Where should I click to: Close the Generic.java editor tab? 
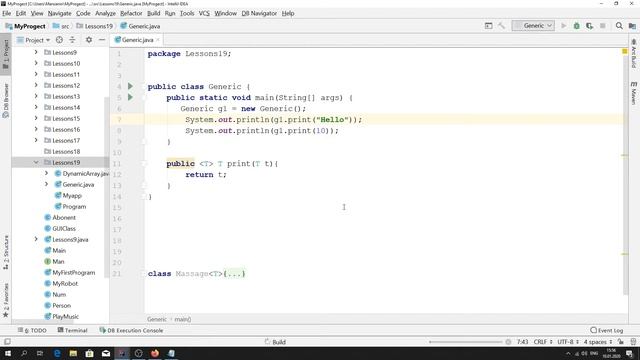tap(158, 40)
